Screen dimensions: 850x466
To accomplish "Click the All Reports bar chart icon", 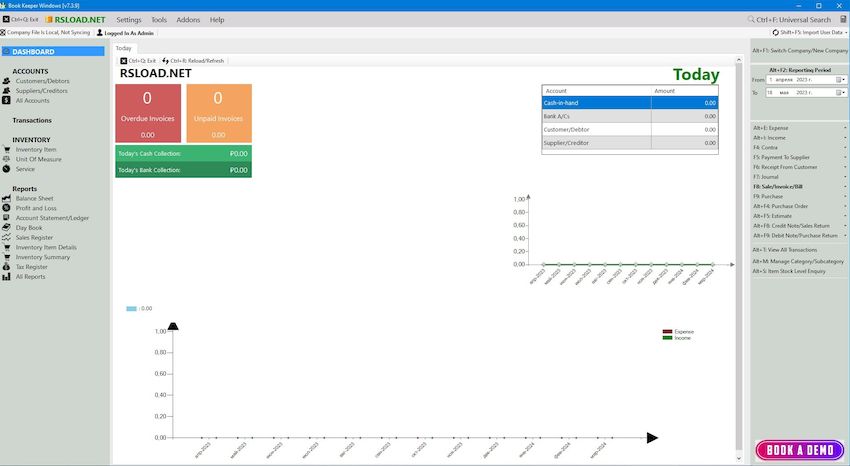I will 7,277.
